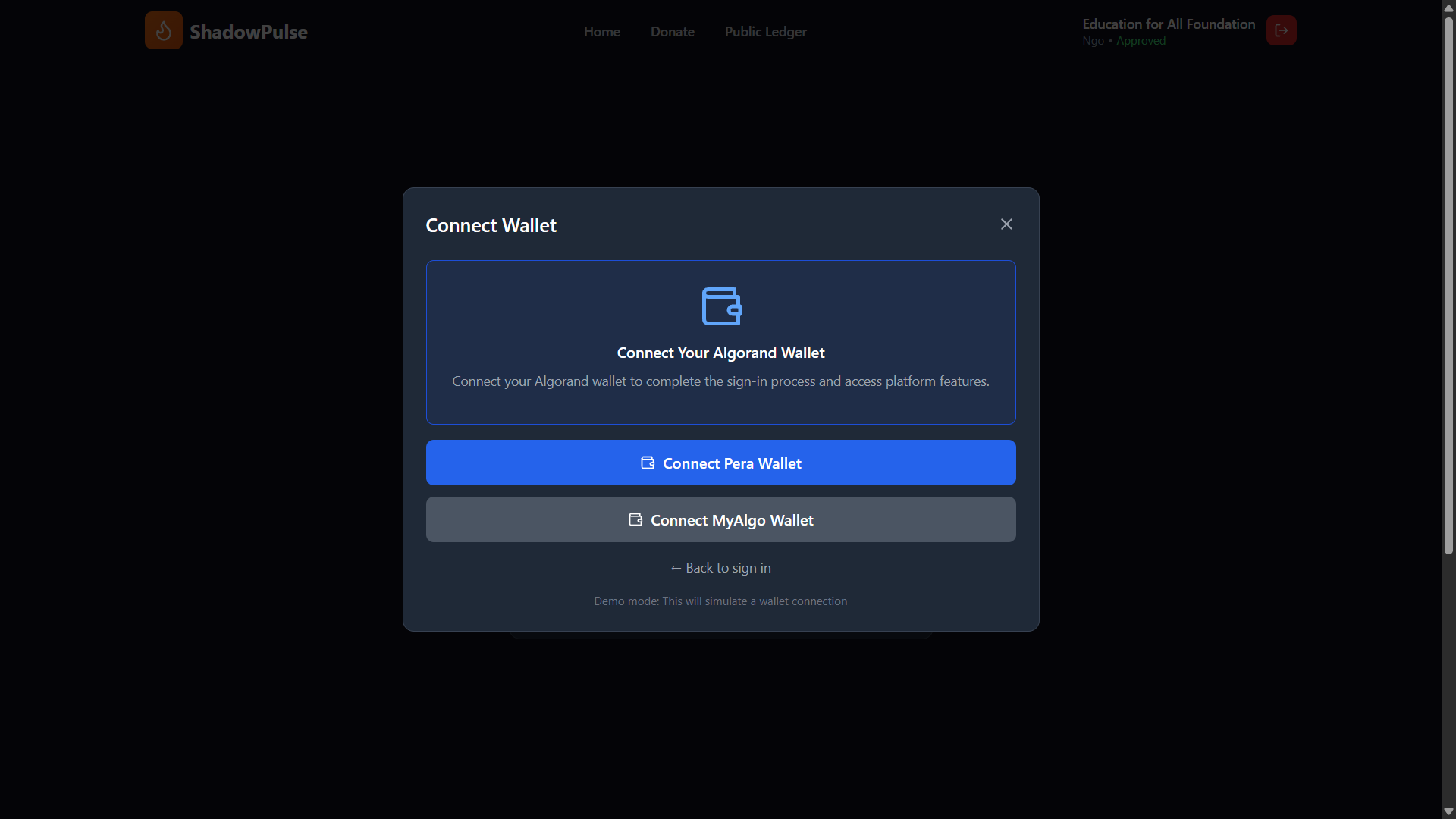1456x819 pixels.
Task: Click the large blue wallet icon
Action: click(721, 306)
